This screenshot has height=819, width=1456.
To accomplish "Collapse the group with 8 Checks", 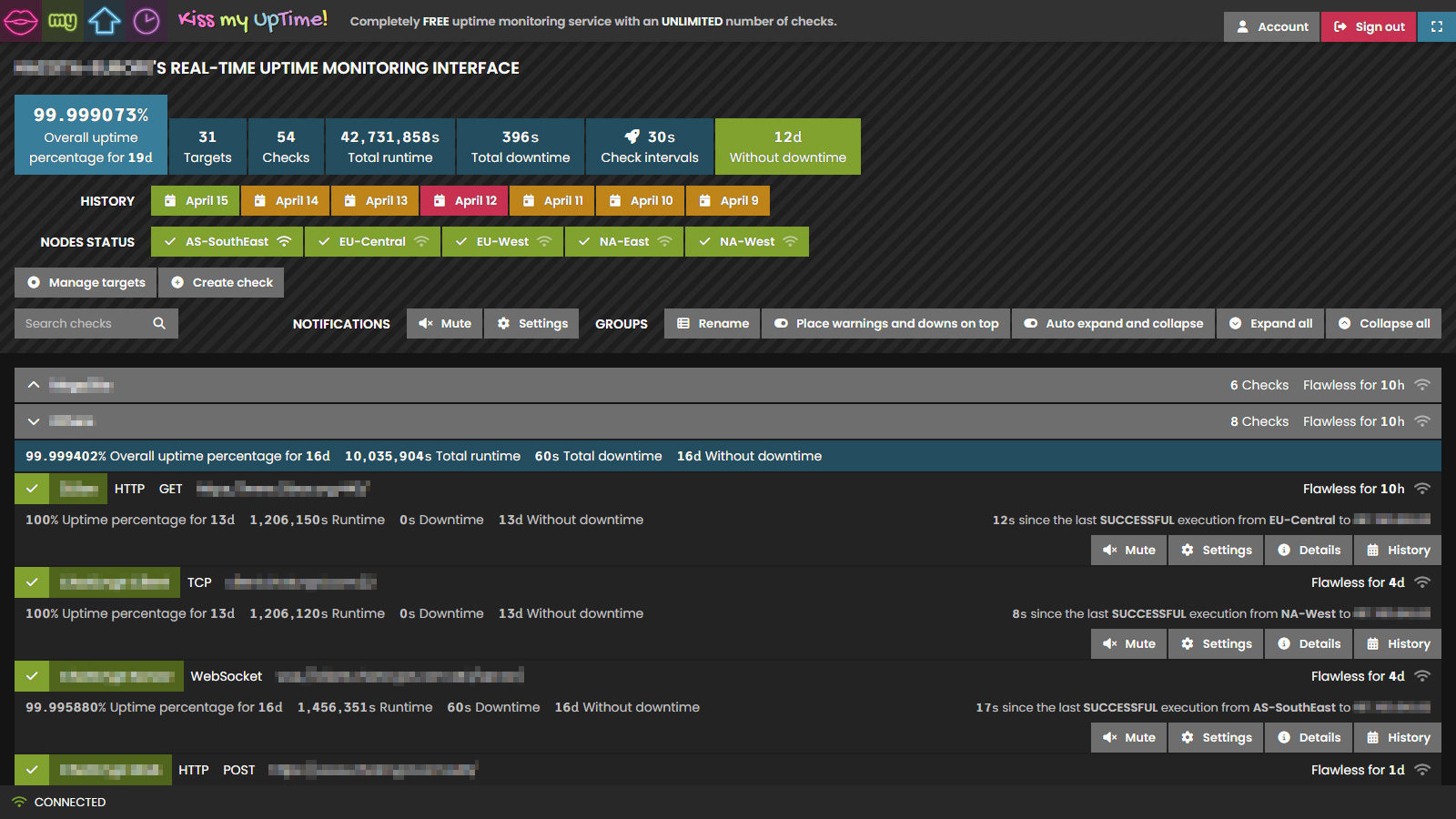I will coord(34,421).
